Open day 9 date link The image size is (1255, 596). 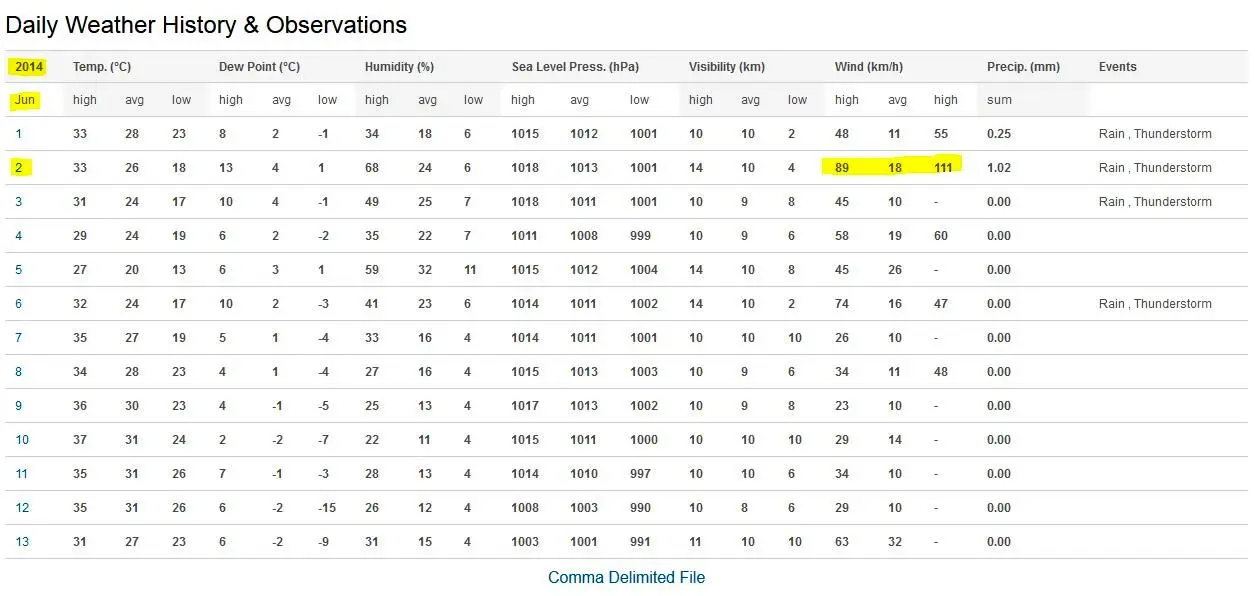[19, 406]
